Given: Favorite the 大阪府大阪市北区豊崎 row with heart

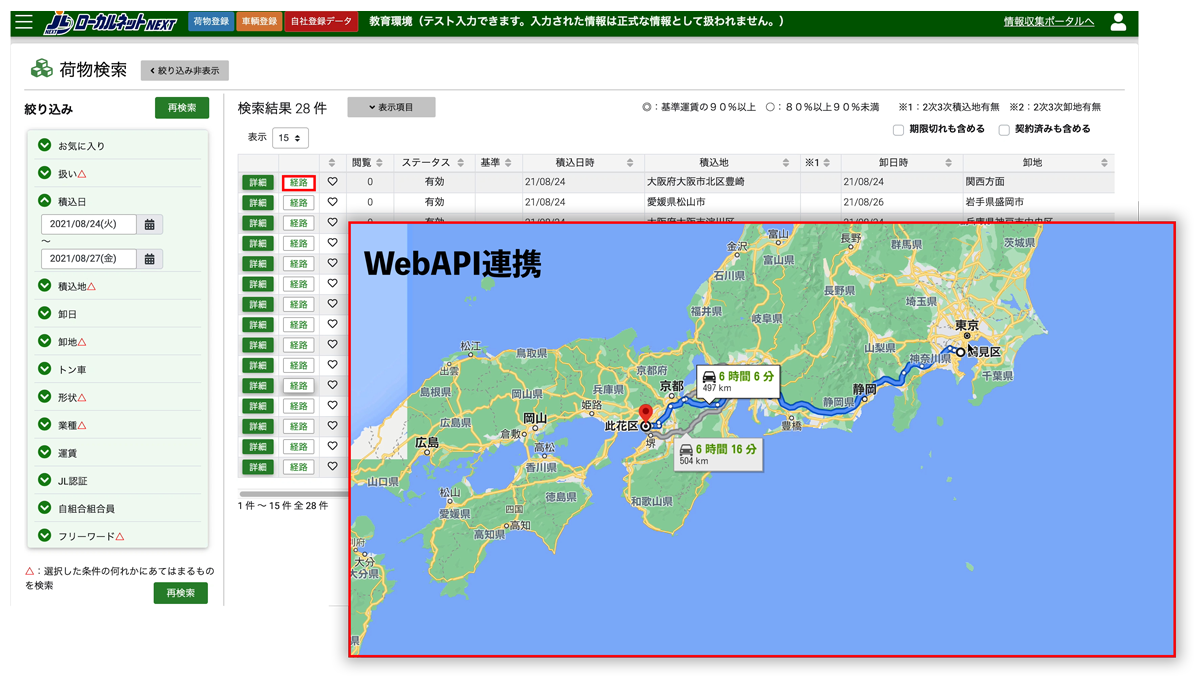Looking at the screenshot, I should (333, 182).
